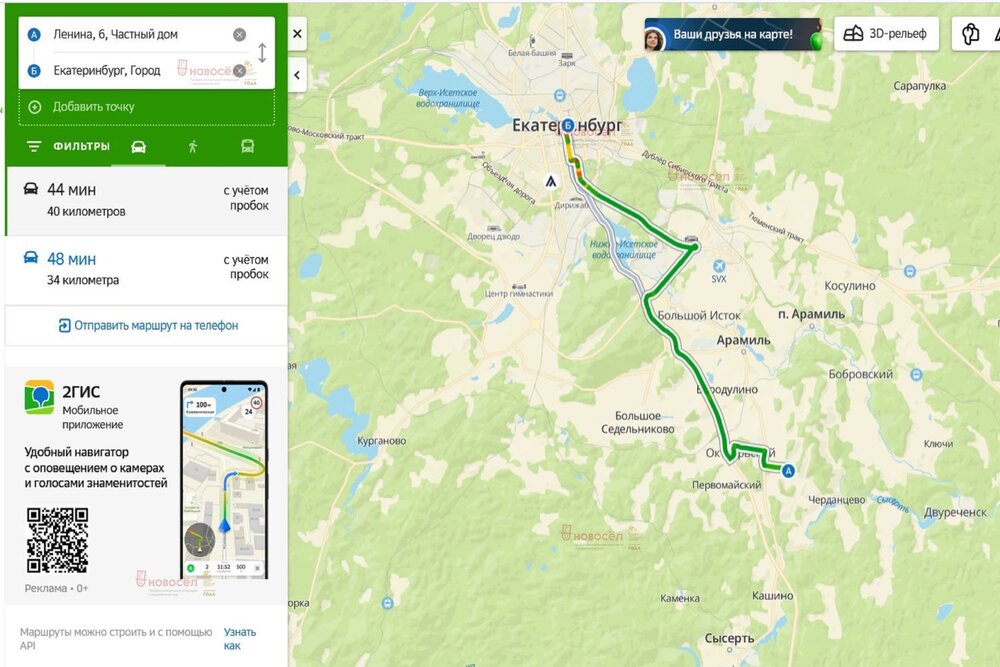This screenshot has height=667, width=1000.
Task: Switch to public transport bus mode
Action: (247, 147)
